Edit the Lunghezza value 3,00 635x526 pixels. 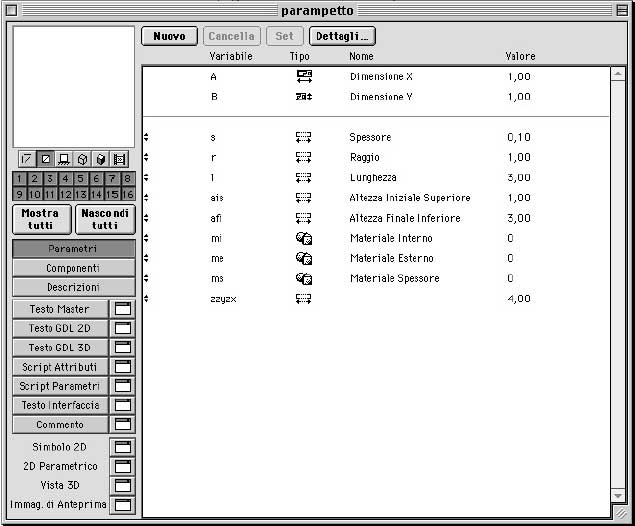(519, 177)
